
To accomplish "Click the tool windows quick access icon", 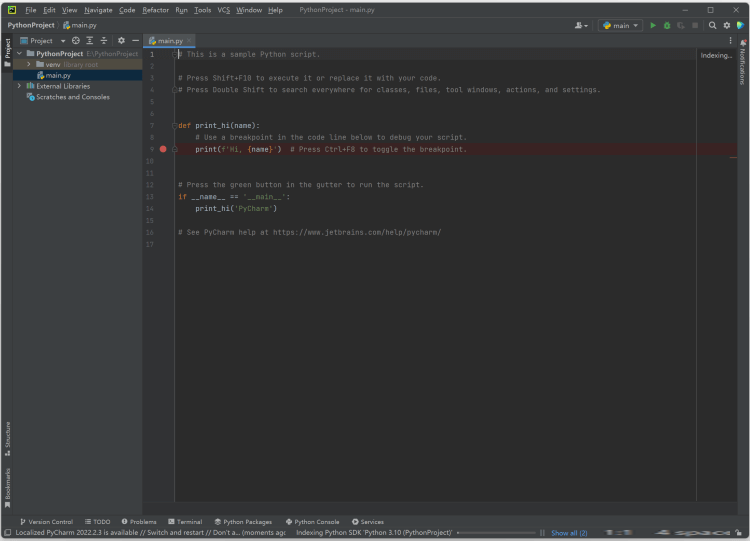I will click(7, 532).
